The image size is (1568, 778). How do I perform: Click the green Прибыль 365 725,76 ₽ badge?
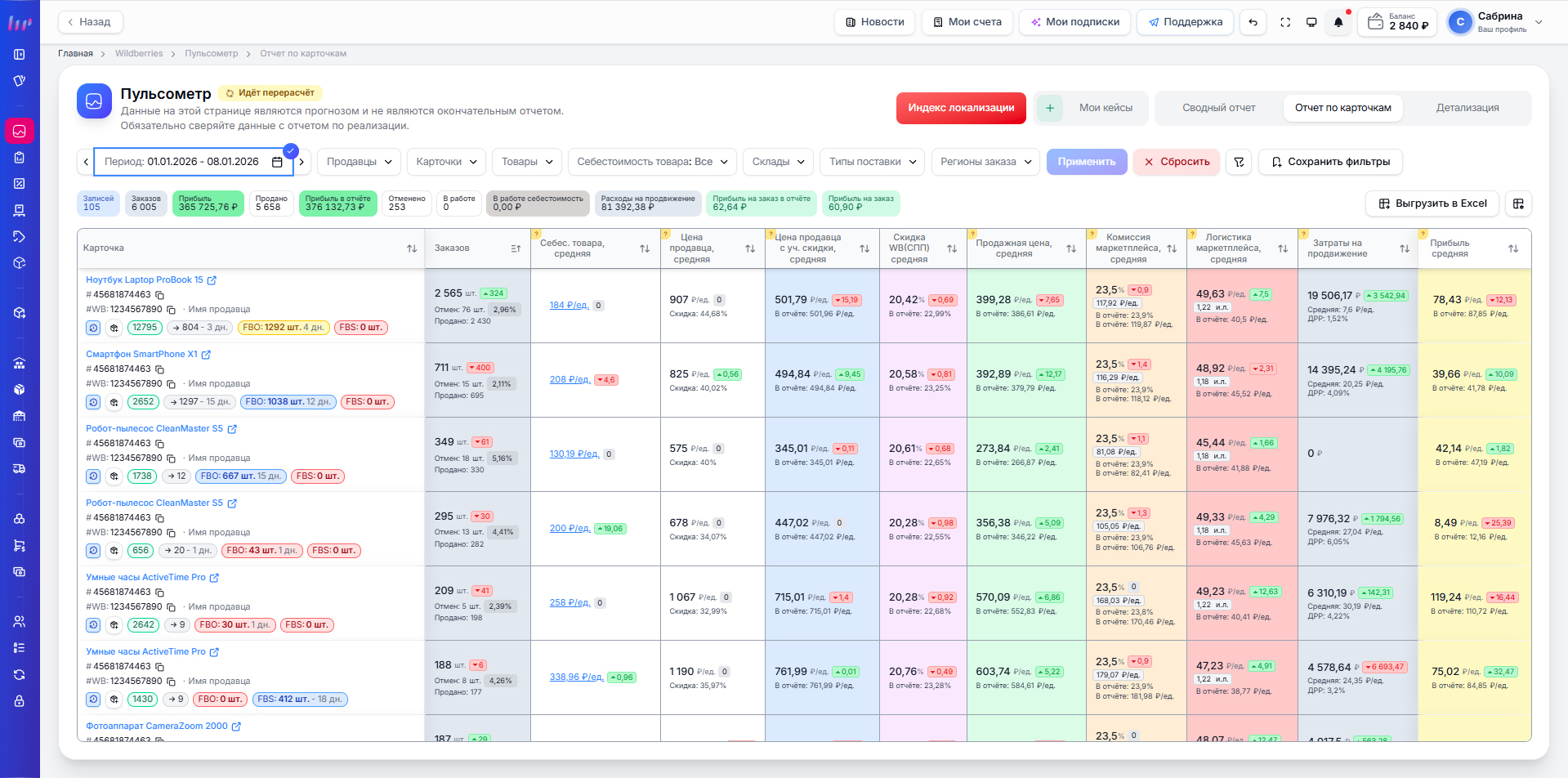[208, 203]
